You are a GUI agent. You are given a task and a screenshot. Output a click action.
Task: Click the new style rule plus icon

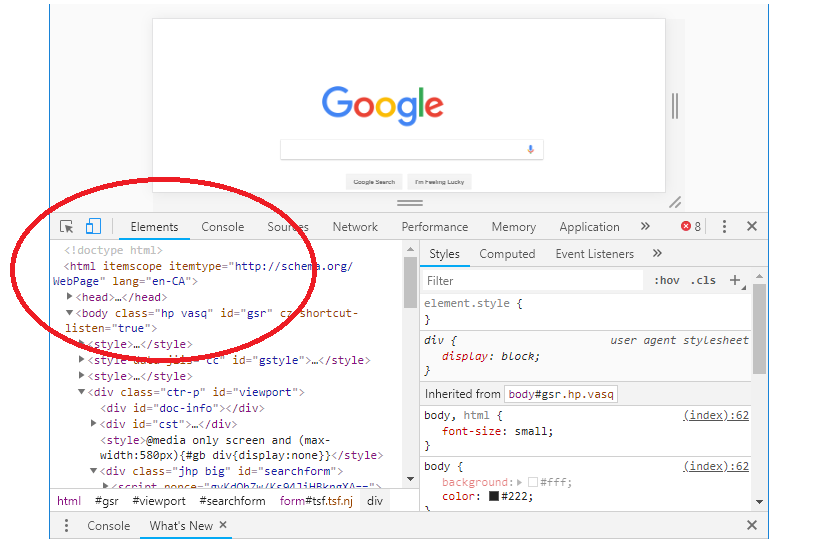click(735, 280)
